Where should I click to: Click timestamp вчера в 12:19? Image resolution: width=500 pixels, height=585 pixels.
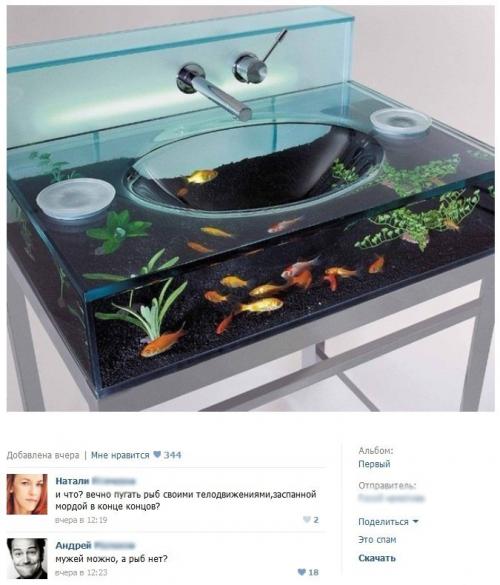[x=81, y=520]
